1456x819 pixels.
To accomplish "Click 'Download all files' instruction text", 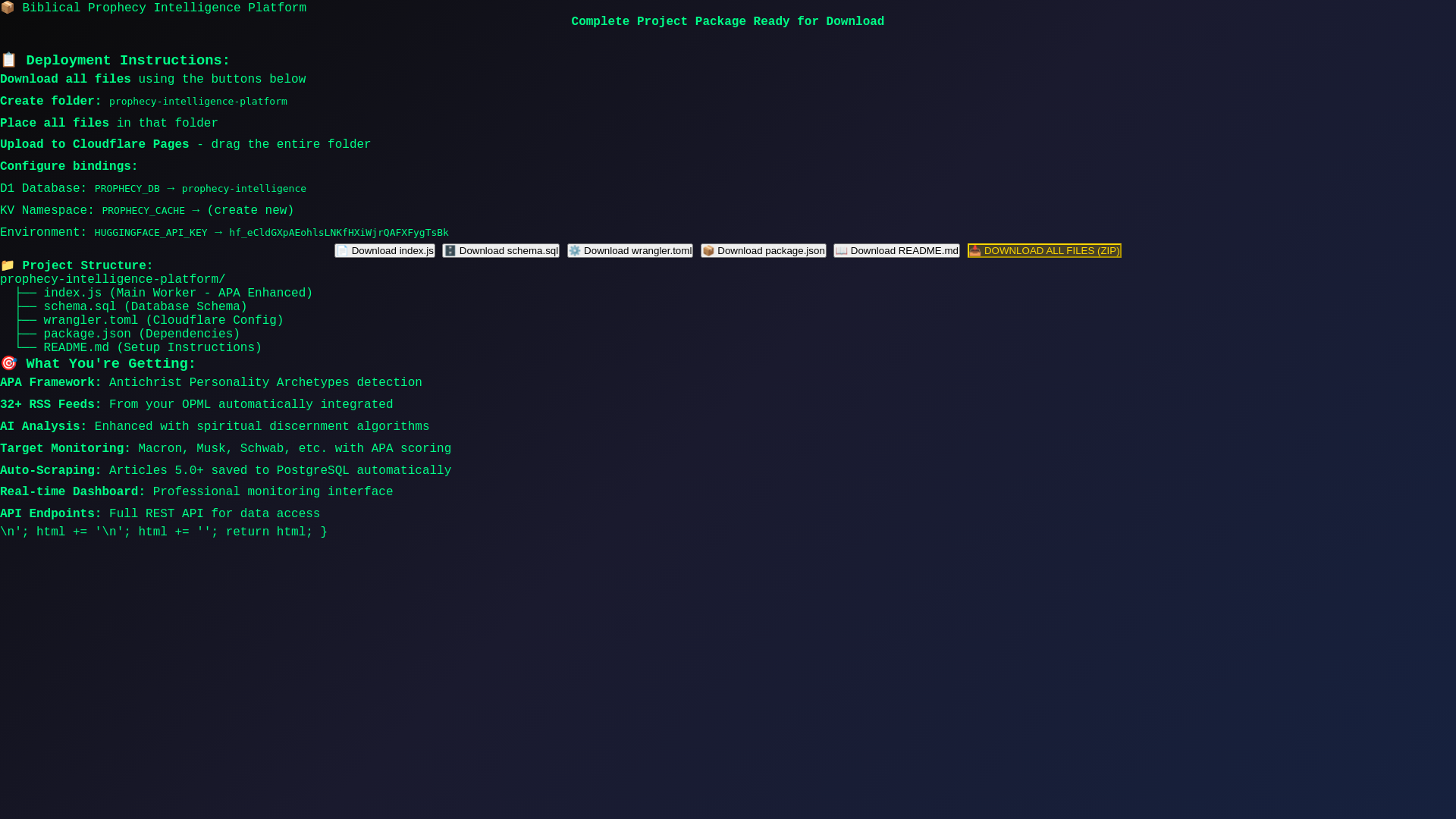I will pos(65,80).
